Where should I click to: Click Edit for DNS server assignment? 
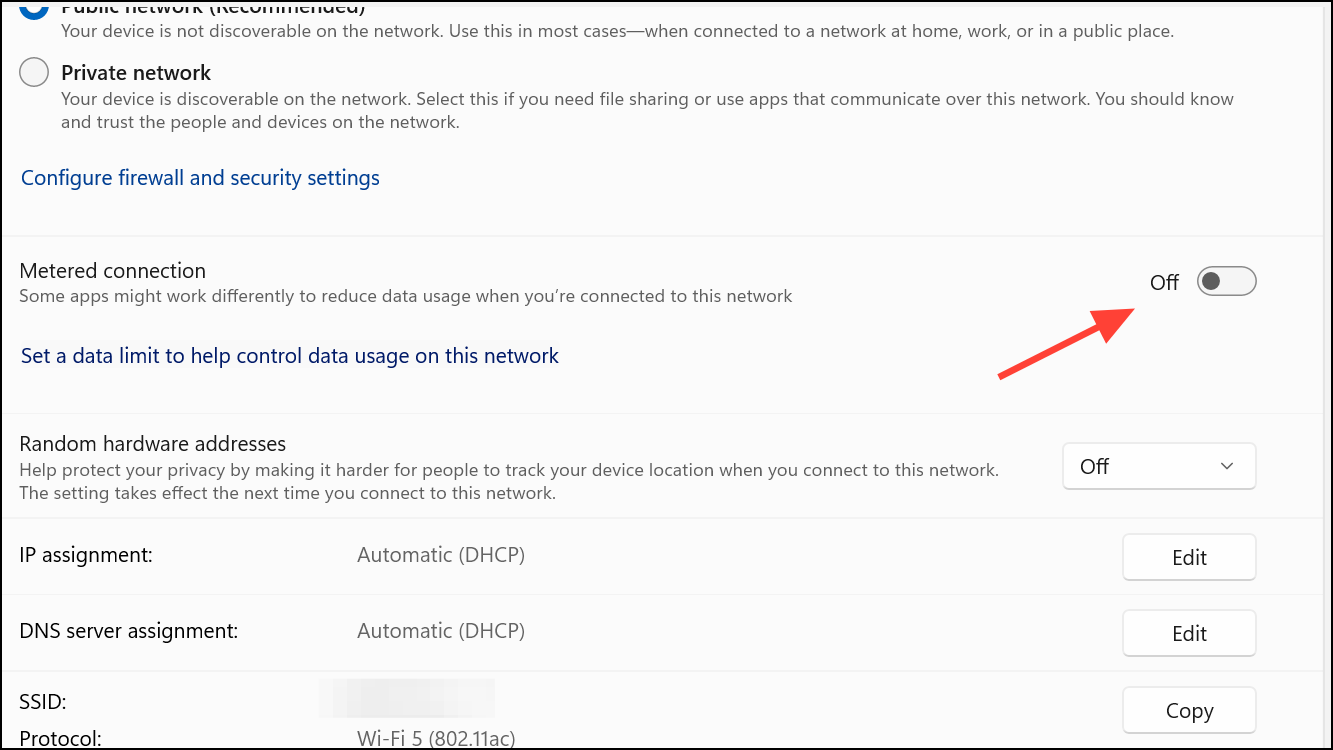(x=1188, y=632)
